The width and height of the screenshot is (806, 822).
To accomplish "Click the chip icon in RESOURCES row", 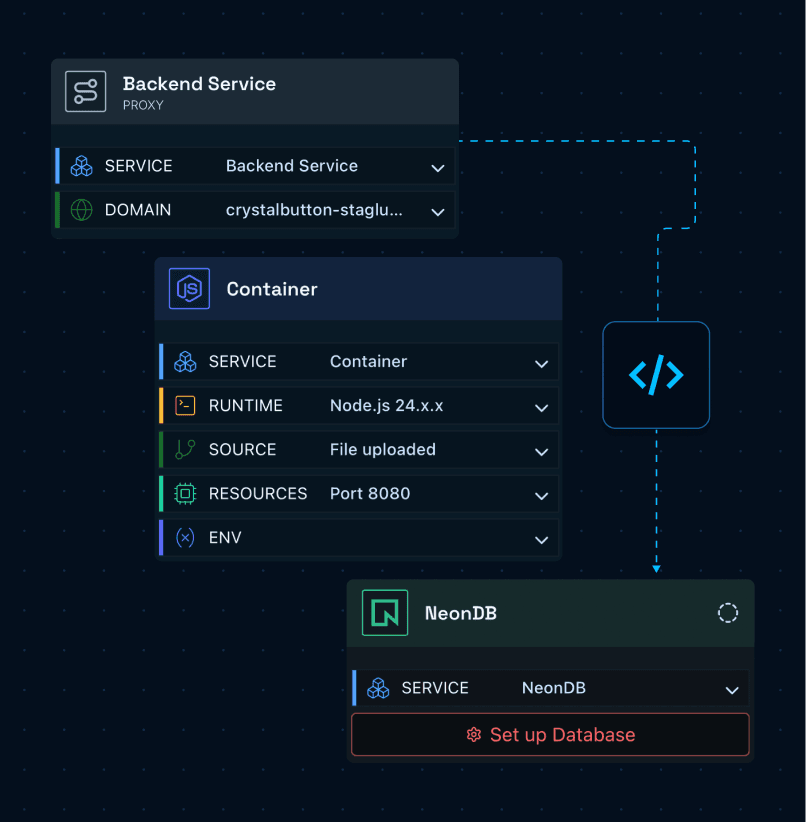I will 185,494.
